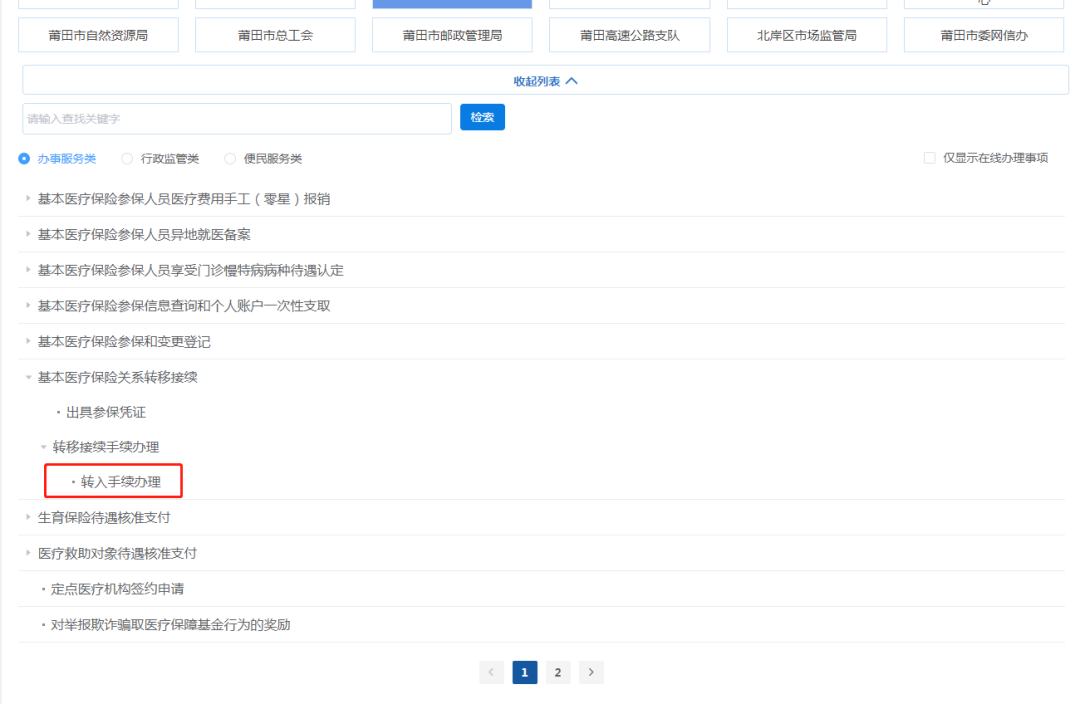Open 出具参保凭证 service item

pyautogui.click(x=106, y=412)
